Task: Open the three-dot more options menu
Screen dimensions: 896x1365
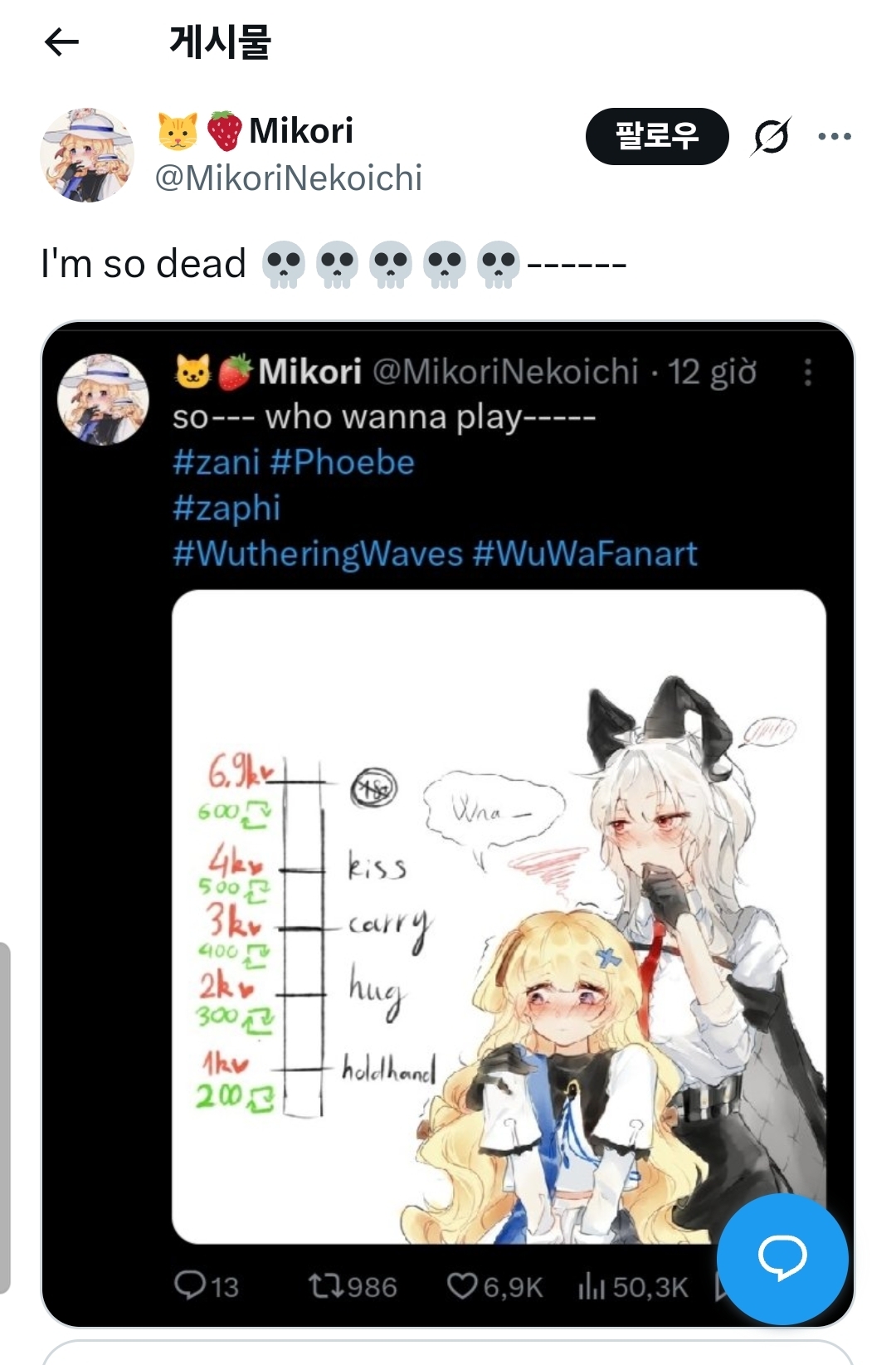Action: click(x=834, y=137)
